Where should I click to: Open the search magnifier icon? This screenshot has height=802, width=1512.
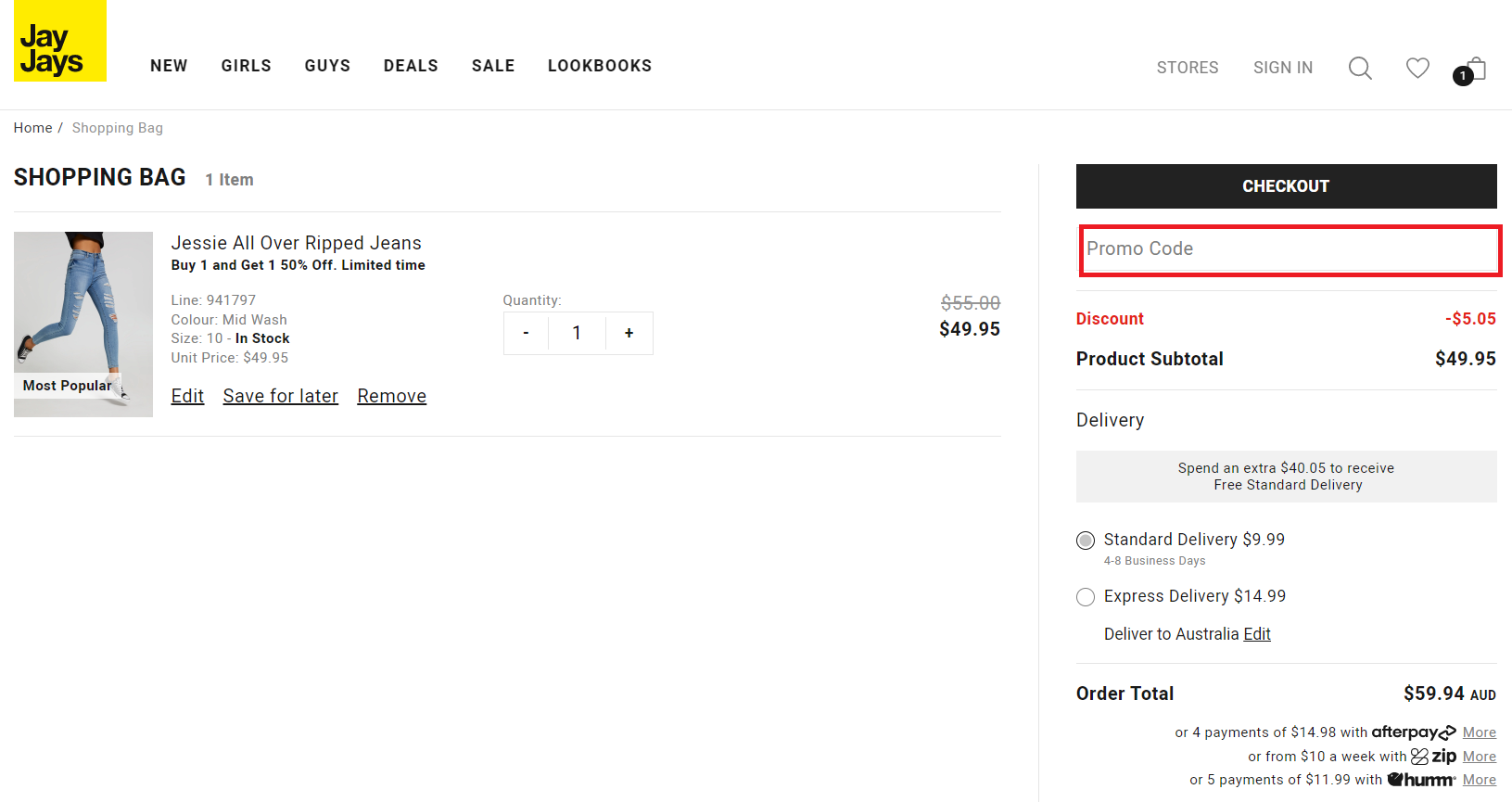pyautogui.click(x=1359, y=68)
